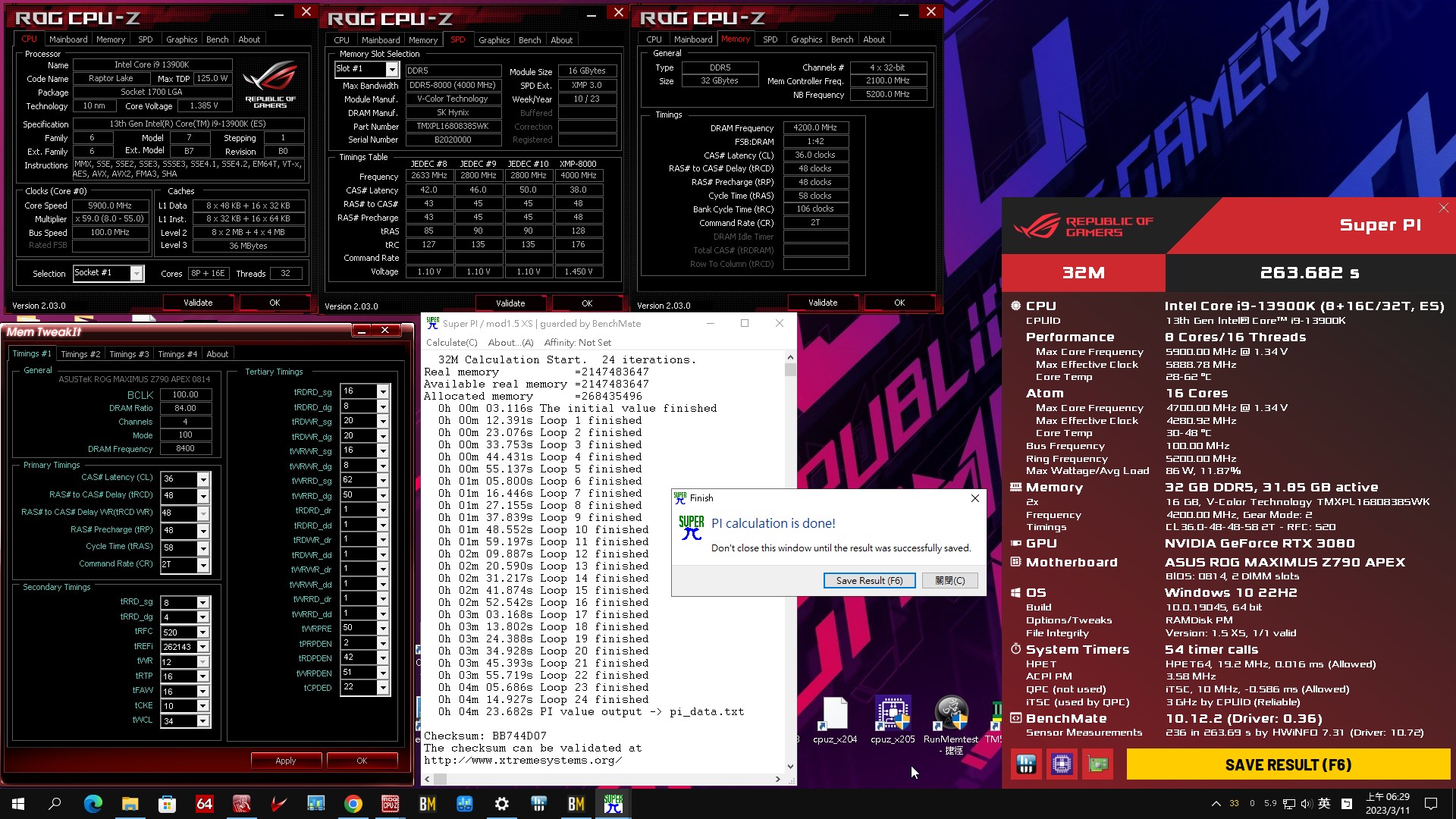This screenshot has height=819, width=1456.
Task: Switch to Timings #2 tab in MemTweakIt
Action: (80, 354)
